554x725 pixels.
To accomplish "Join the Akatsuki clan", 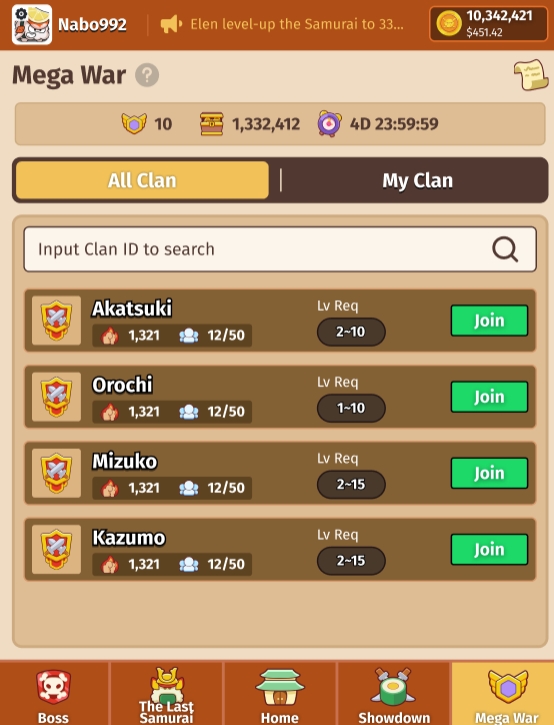I will coord(489,320).
